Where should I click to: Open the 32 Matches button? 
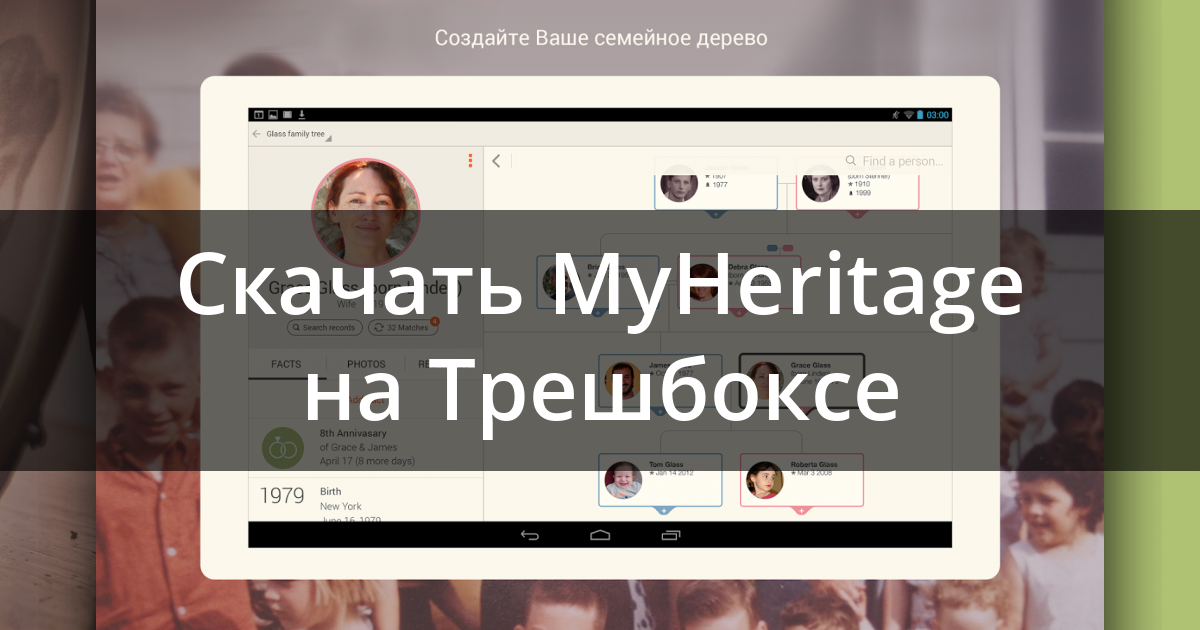[x=403, y=327]
